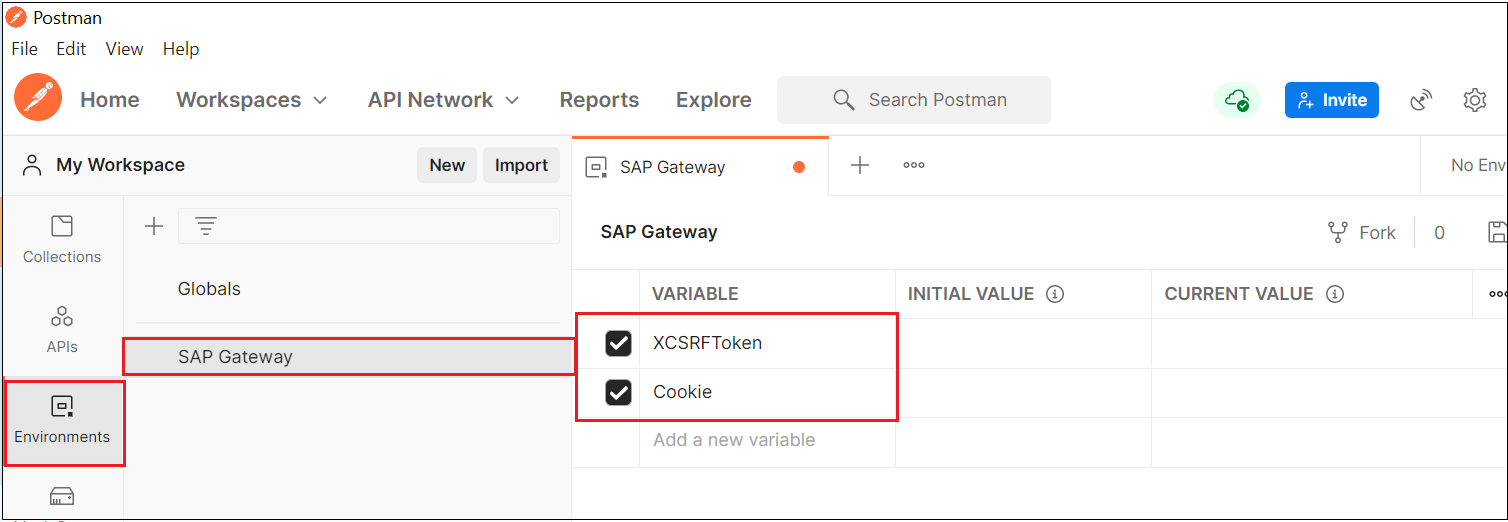Open the APIs sidebar panel

(62, 329)
